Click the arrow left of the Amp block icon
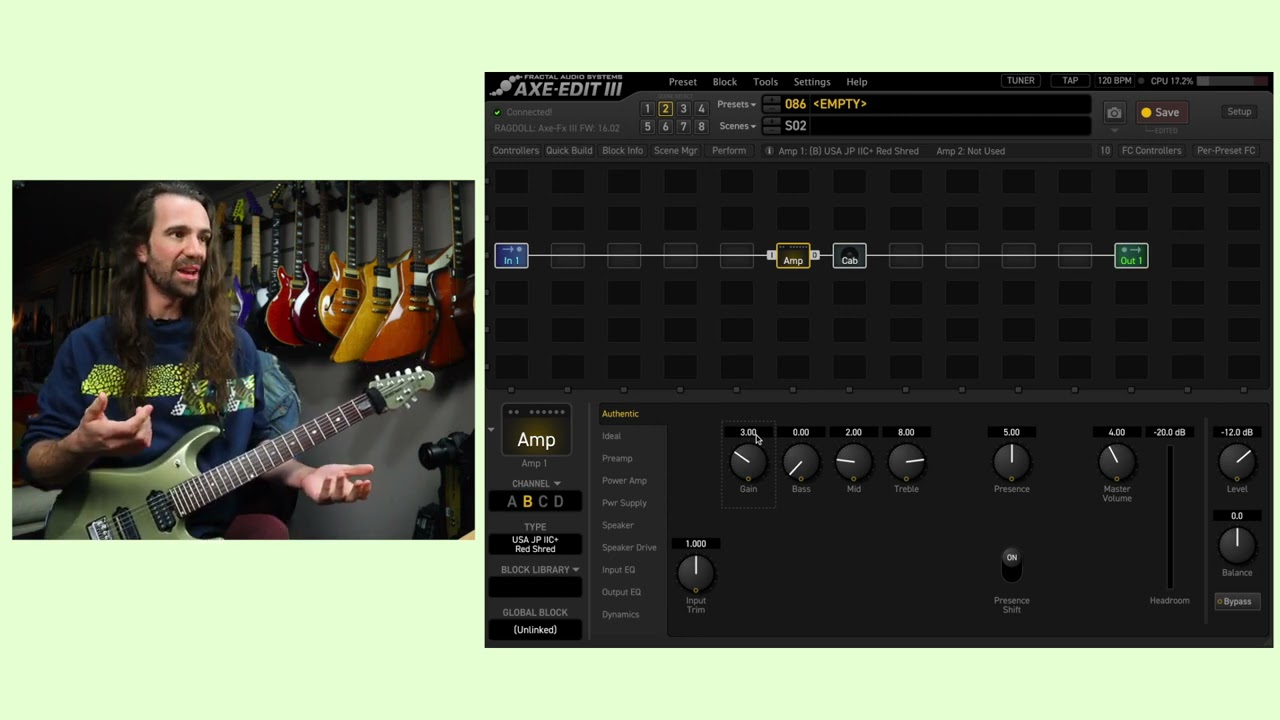The height and width of the screenshot is (720, 1280). (491, 430)
